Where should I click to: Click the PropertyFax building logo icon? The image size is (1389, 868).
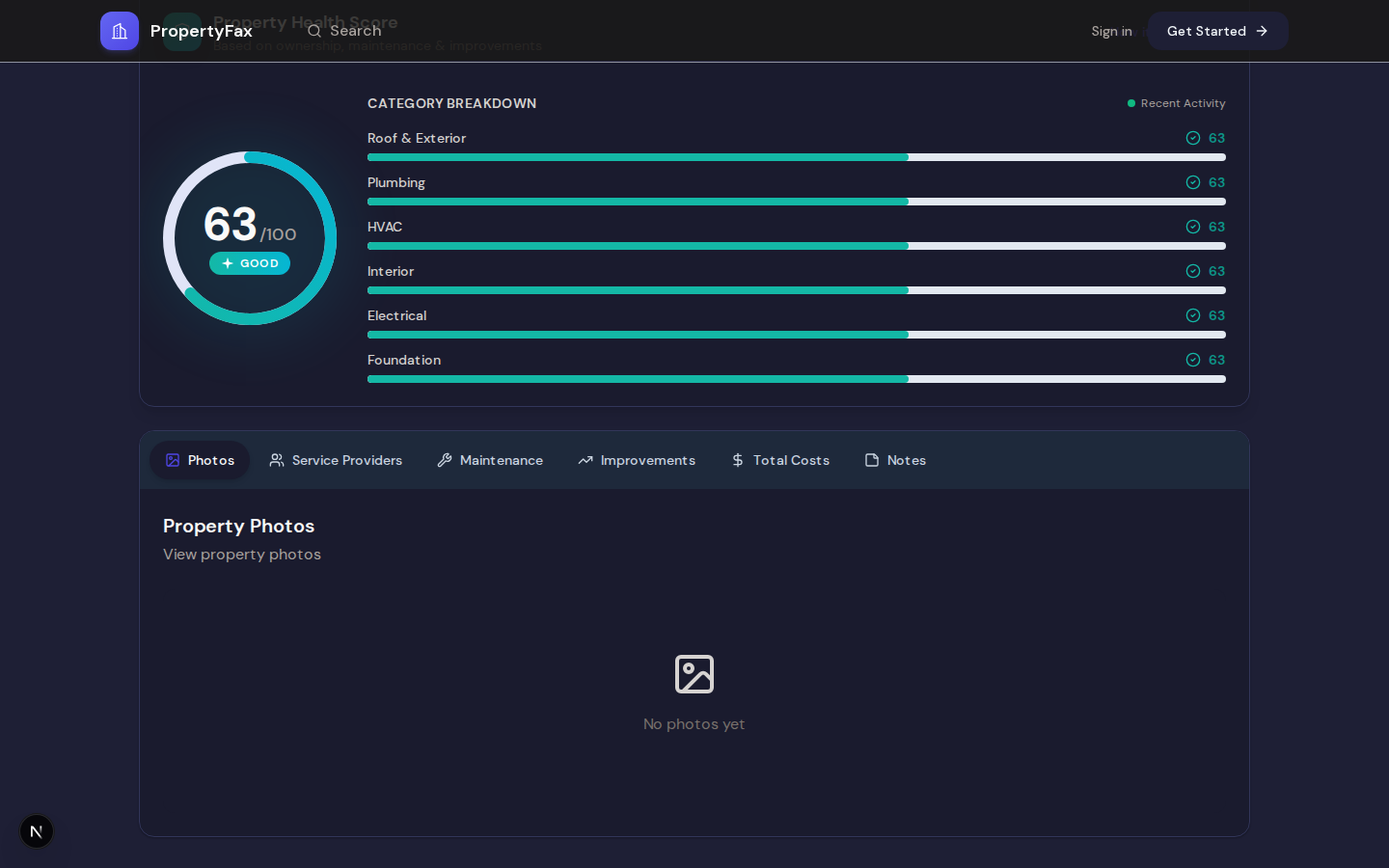coord(120,31)
